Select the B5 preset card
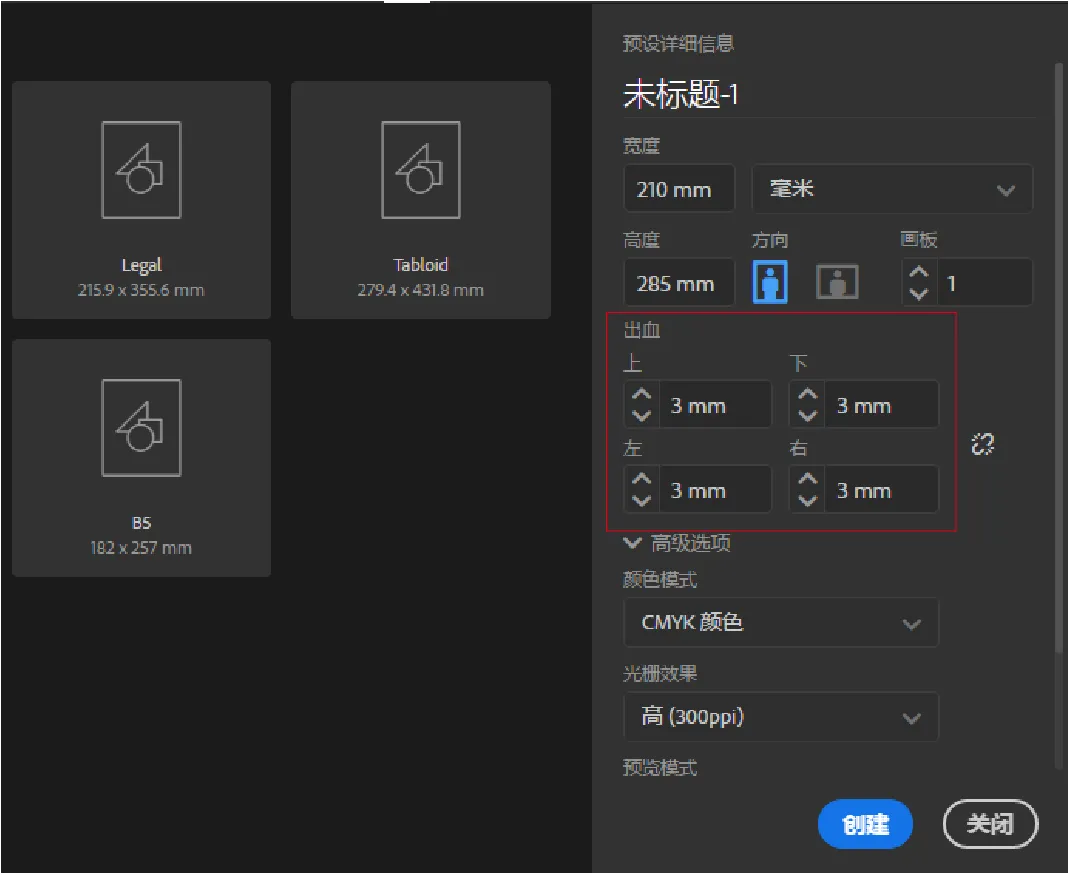The width and height of the screenshot is (1070, 875). [141, 458]
